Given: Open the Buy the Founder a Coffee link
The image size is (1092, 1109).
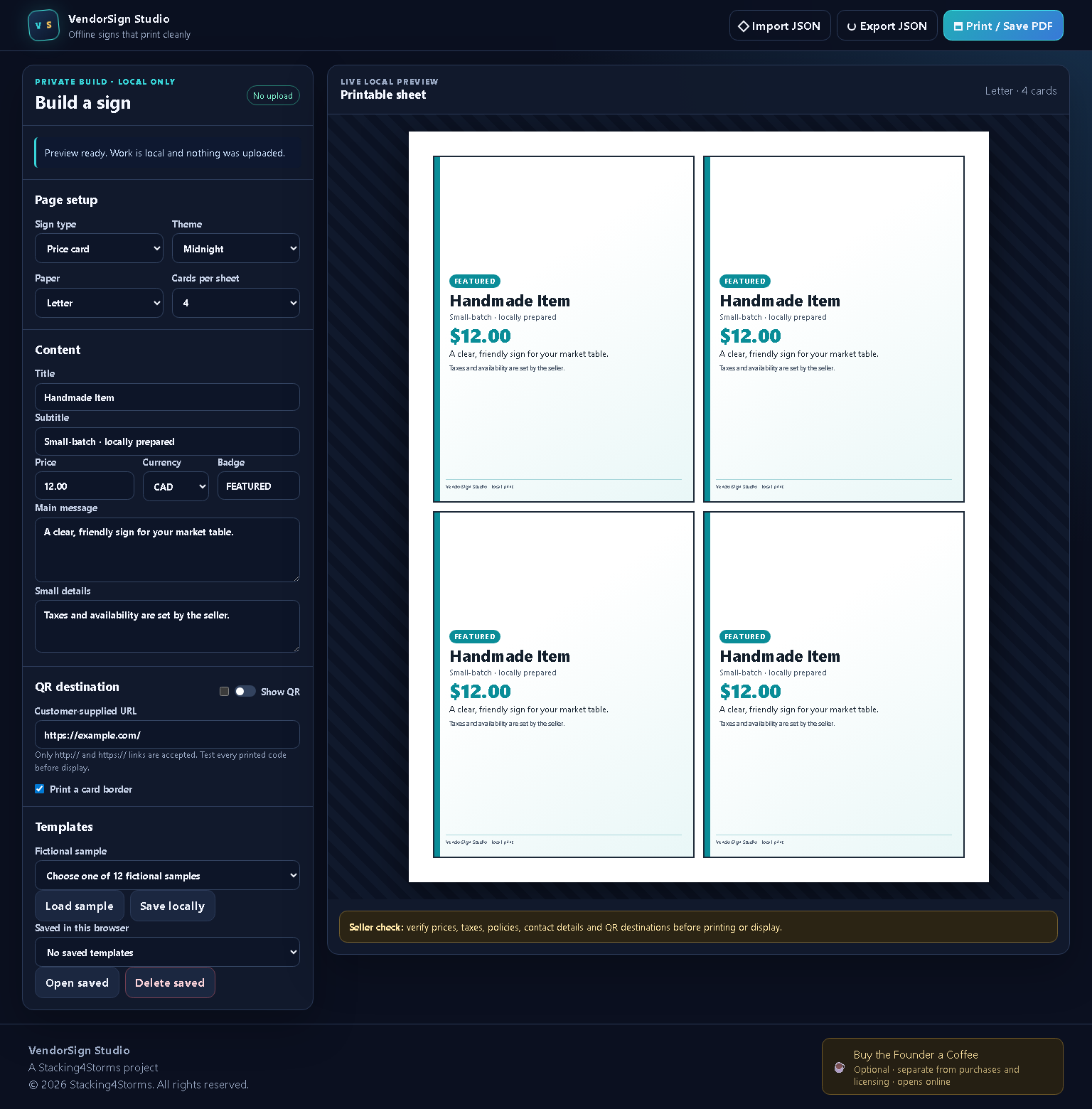Looking at the screenshot, I should tap(943, 1066).
